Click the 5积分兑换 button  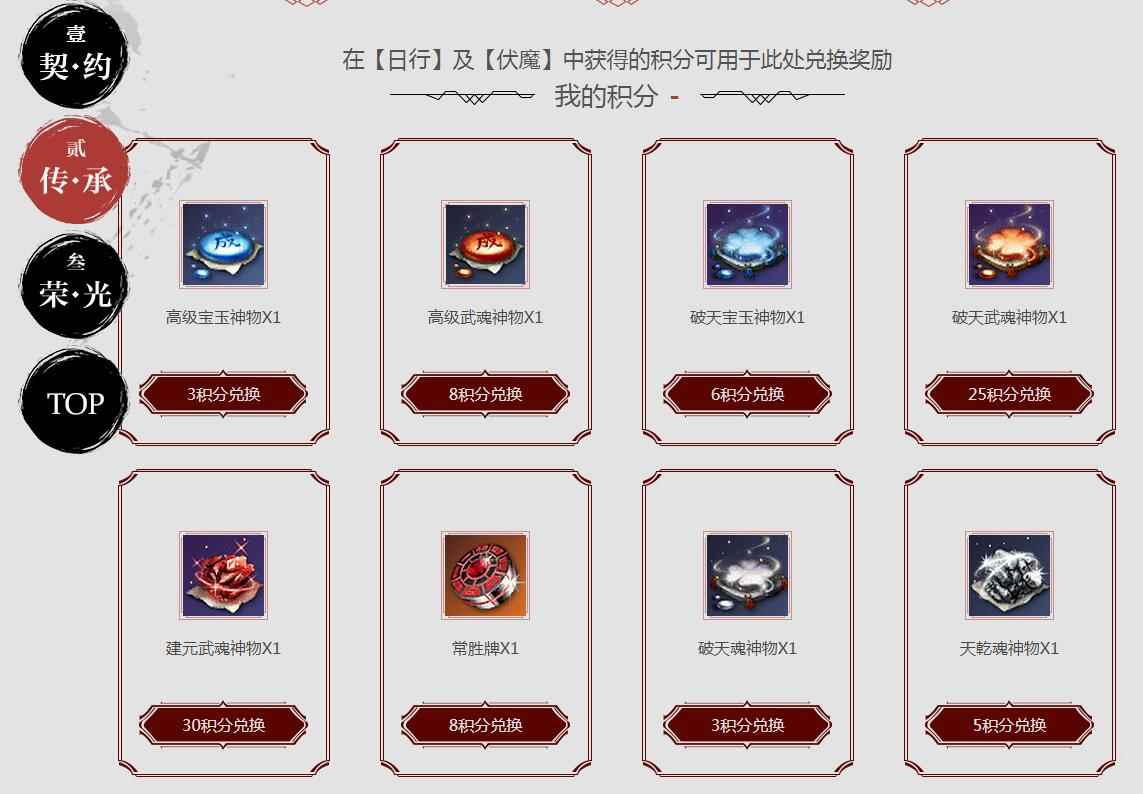tap(1010, 725)
